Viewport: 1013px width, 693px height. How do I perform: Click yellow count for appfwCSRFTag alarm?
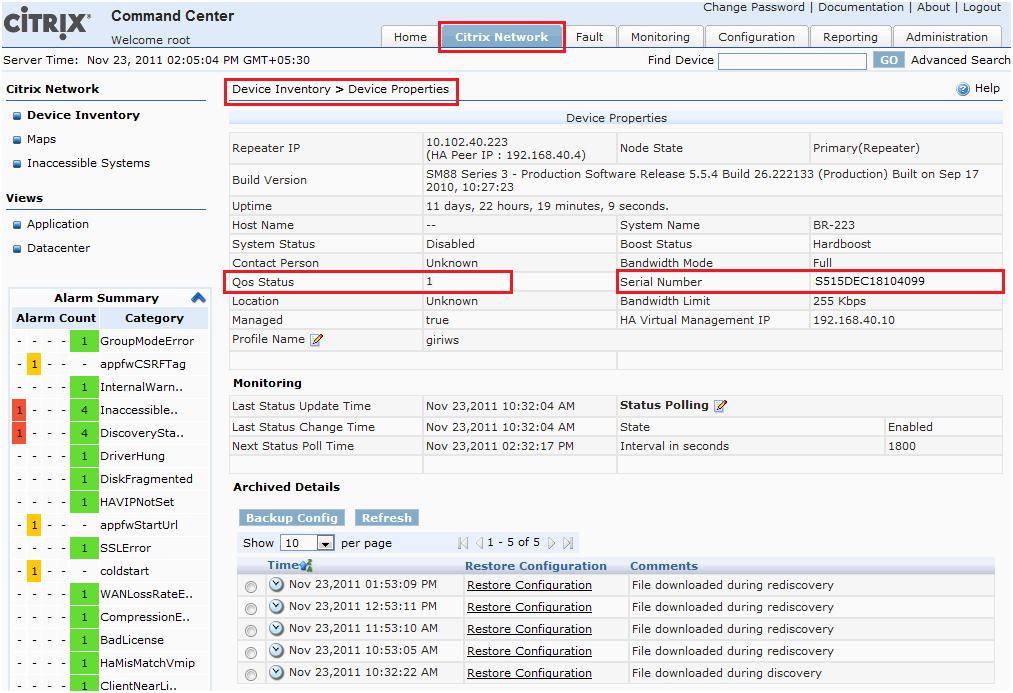(x=34, y=364)
